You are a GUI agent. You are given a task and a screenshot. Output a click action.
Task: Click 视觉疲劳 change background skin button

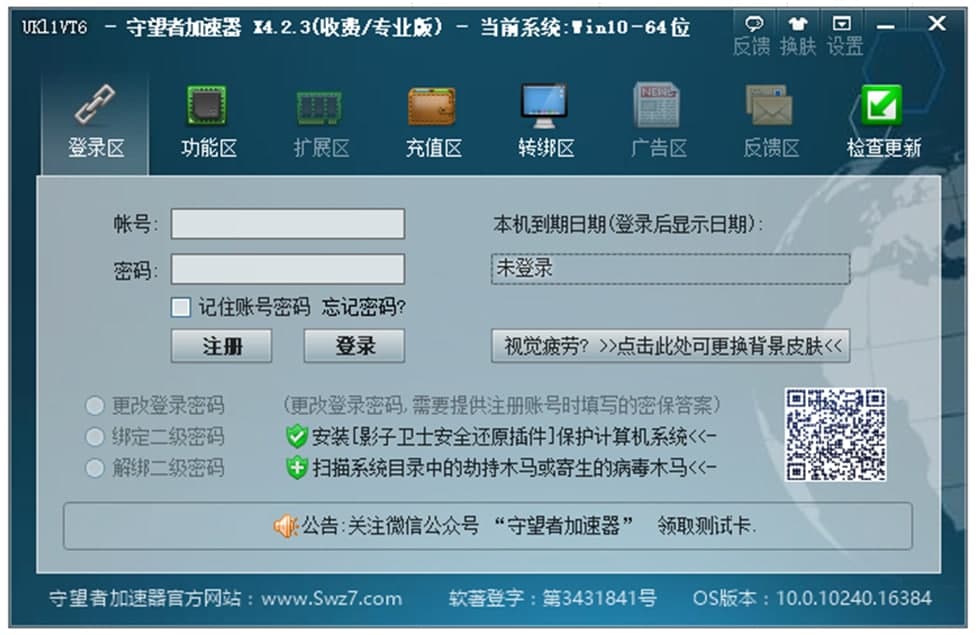pyautogui.click(x=670, y=346)
